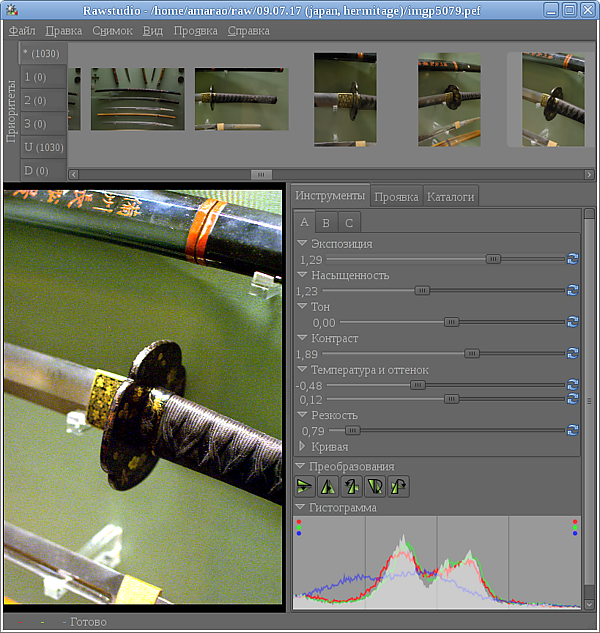Click the Mirror transform icon

327,487
